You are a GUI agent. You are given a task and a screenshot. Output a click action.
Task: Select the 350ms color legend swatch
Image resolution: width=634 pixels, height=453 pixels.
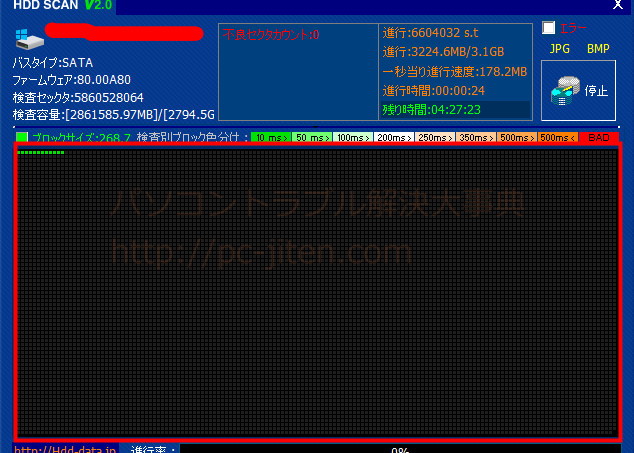474,137
